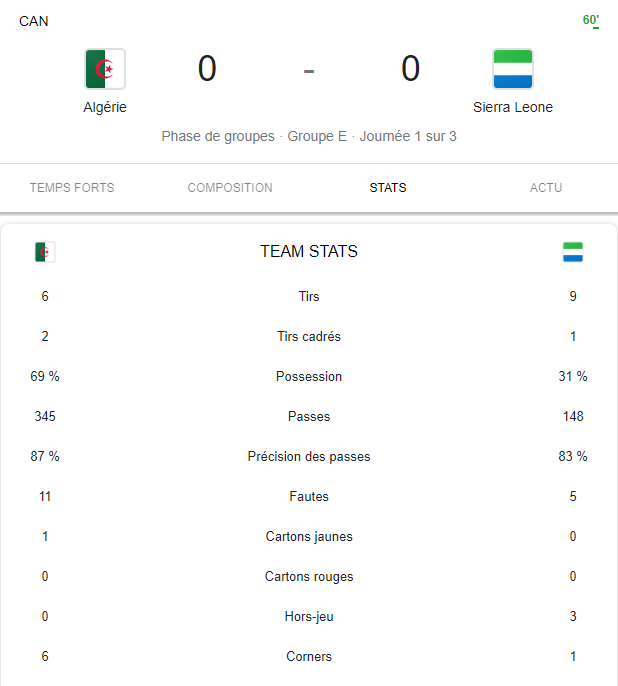The image size is (618, 686).
Task: Open the Temps Forts tab
Action: (x=72, y=188)
